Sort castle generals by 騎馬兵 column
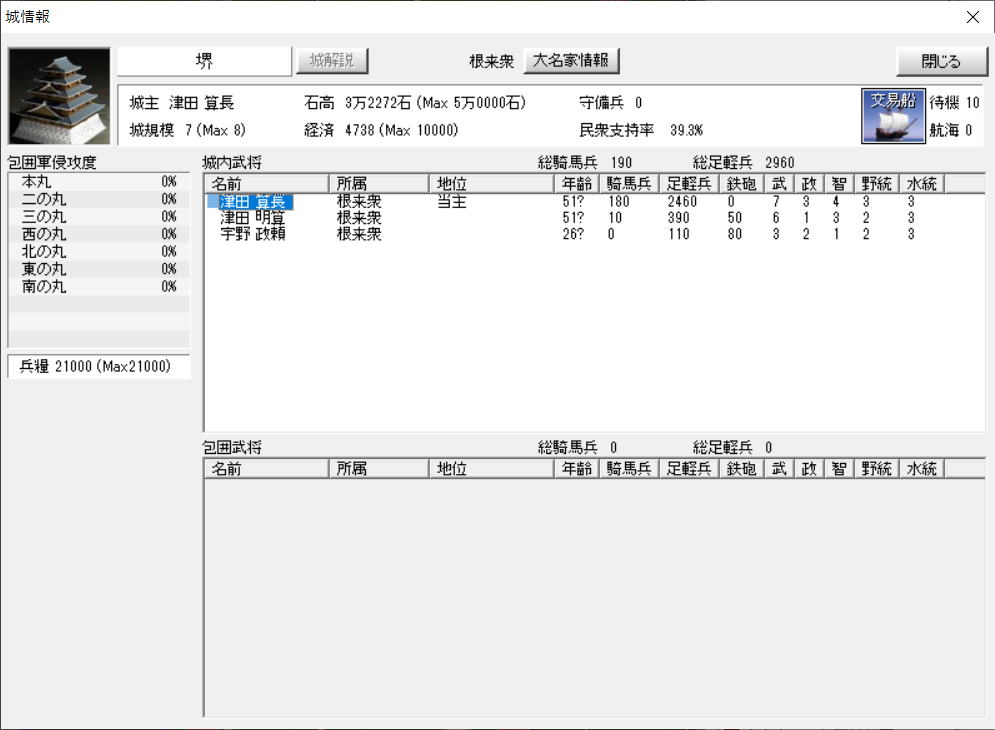This screenshot has height=730, width=995. pyautogui.click(x=627, y=183)
